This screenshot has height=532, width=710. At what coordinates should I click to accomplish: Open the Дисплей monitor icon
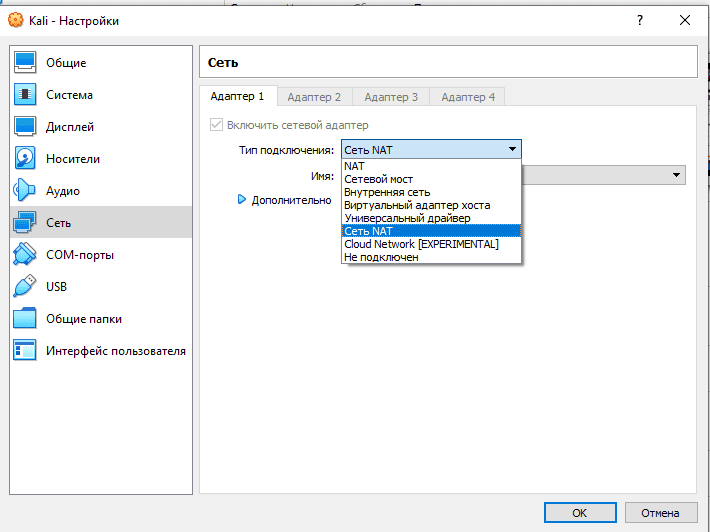tap(26, 127)
